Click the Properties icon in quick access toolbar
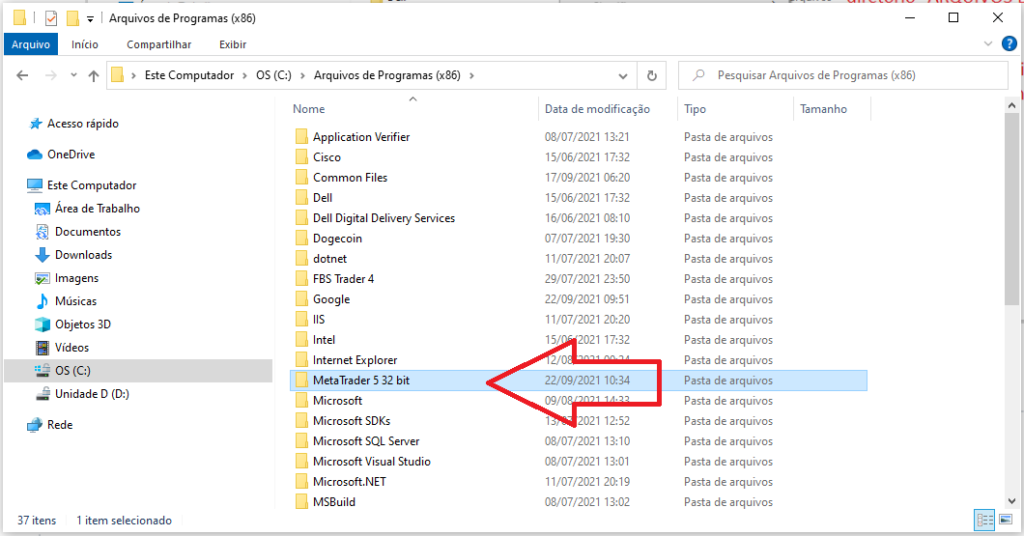 pyautogui.click(x=52, y=18)
